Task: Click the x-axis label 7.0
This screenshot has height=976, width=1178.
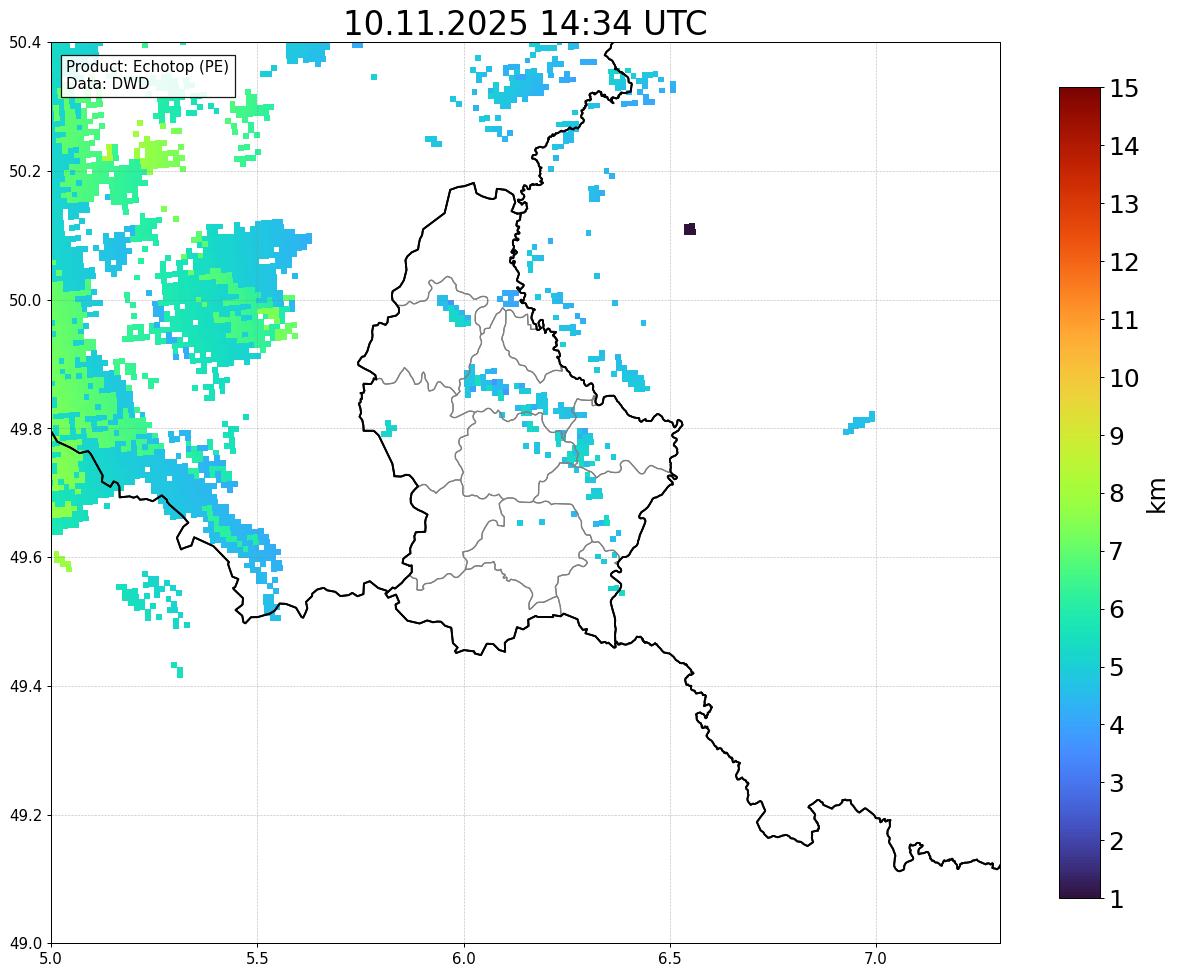Action: click(x=876, y=959)
